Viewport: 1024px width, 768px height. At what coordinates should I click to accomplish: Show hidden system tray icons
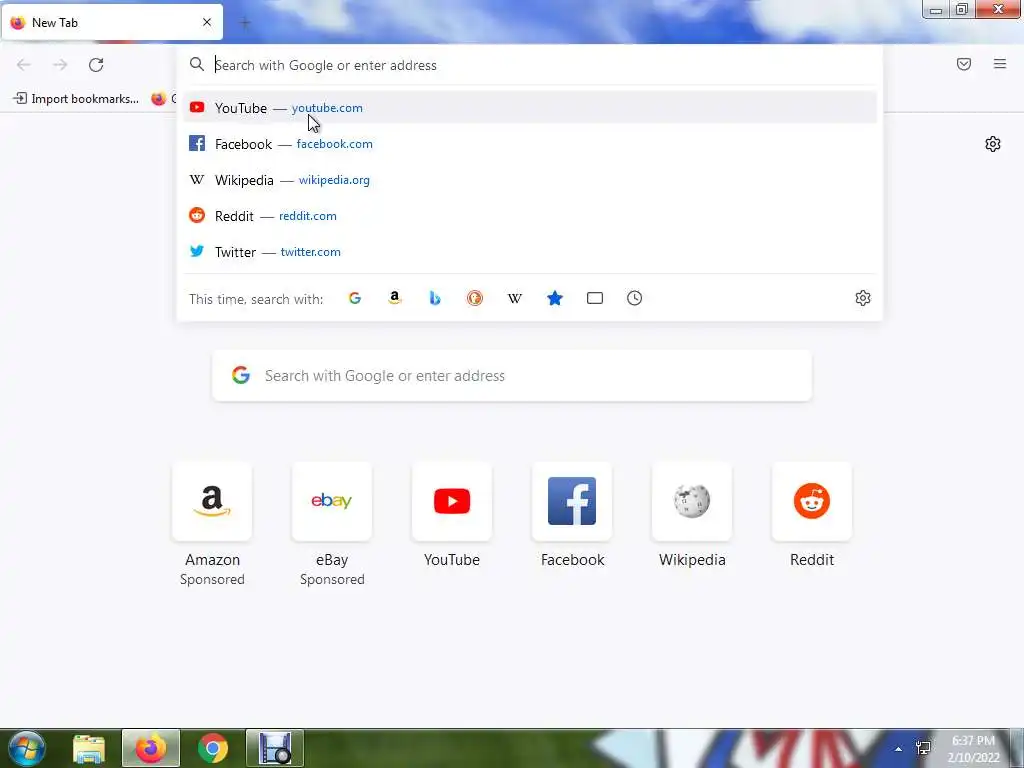pyautogui.click(x=899, y=749)
